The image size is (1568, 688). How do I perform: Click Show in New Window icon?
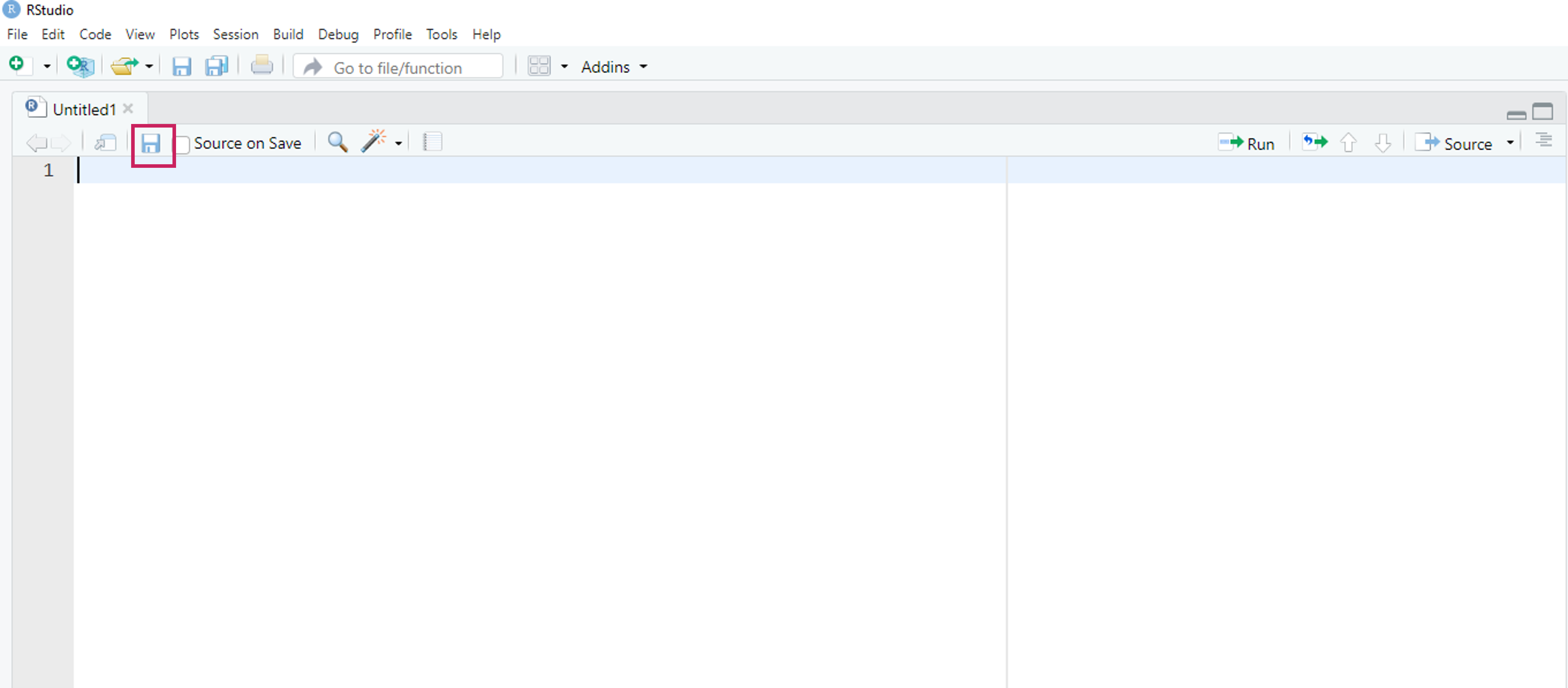tap(105, 143)
